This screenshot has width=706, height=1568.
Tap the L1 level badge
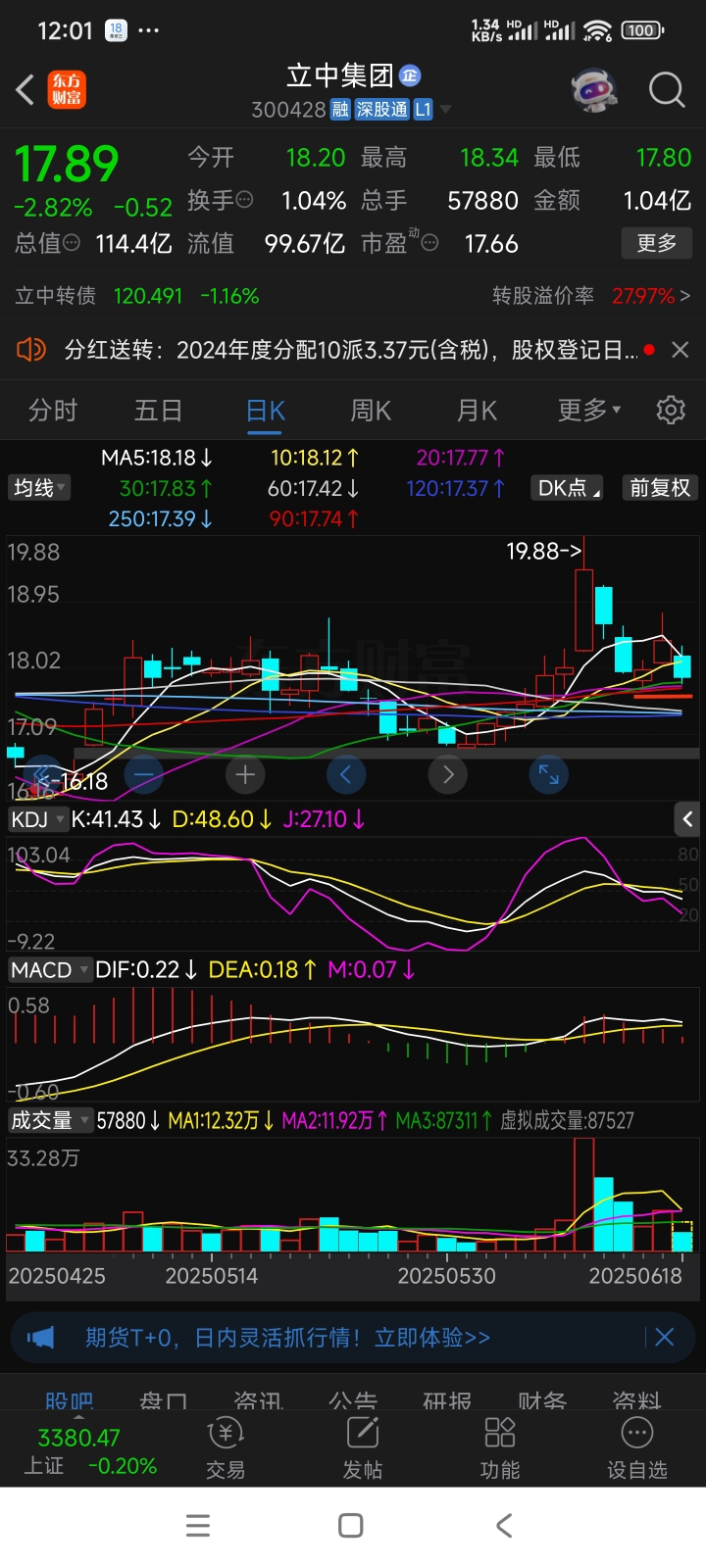[x=423, y=110]
